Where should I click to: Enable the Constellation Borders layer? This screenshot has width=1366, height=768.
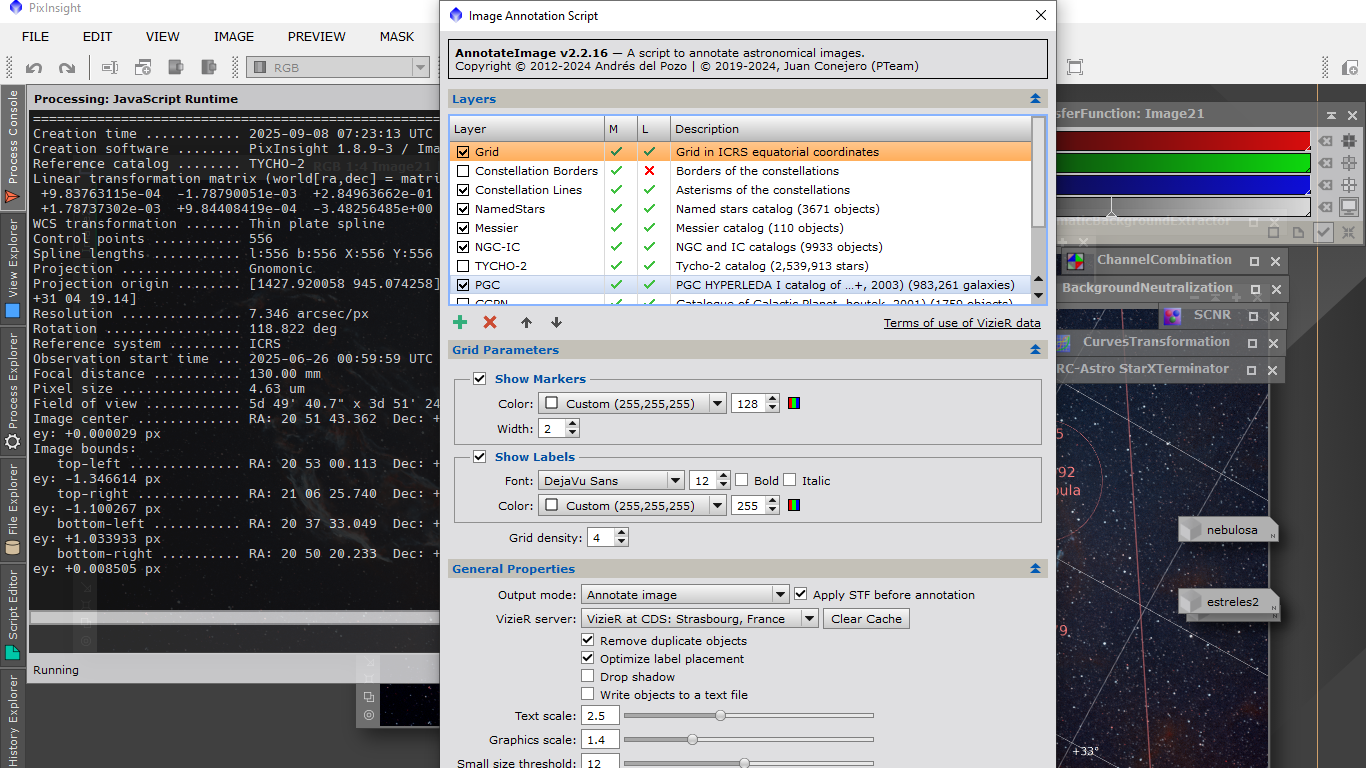point(463,171)
